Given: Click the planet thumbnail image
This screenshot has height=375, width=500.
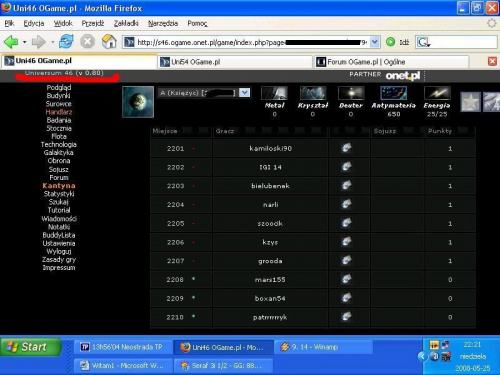Looking at the screenshot, I should (x=138, y=102).
